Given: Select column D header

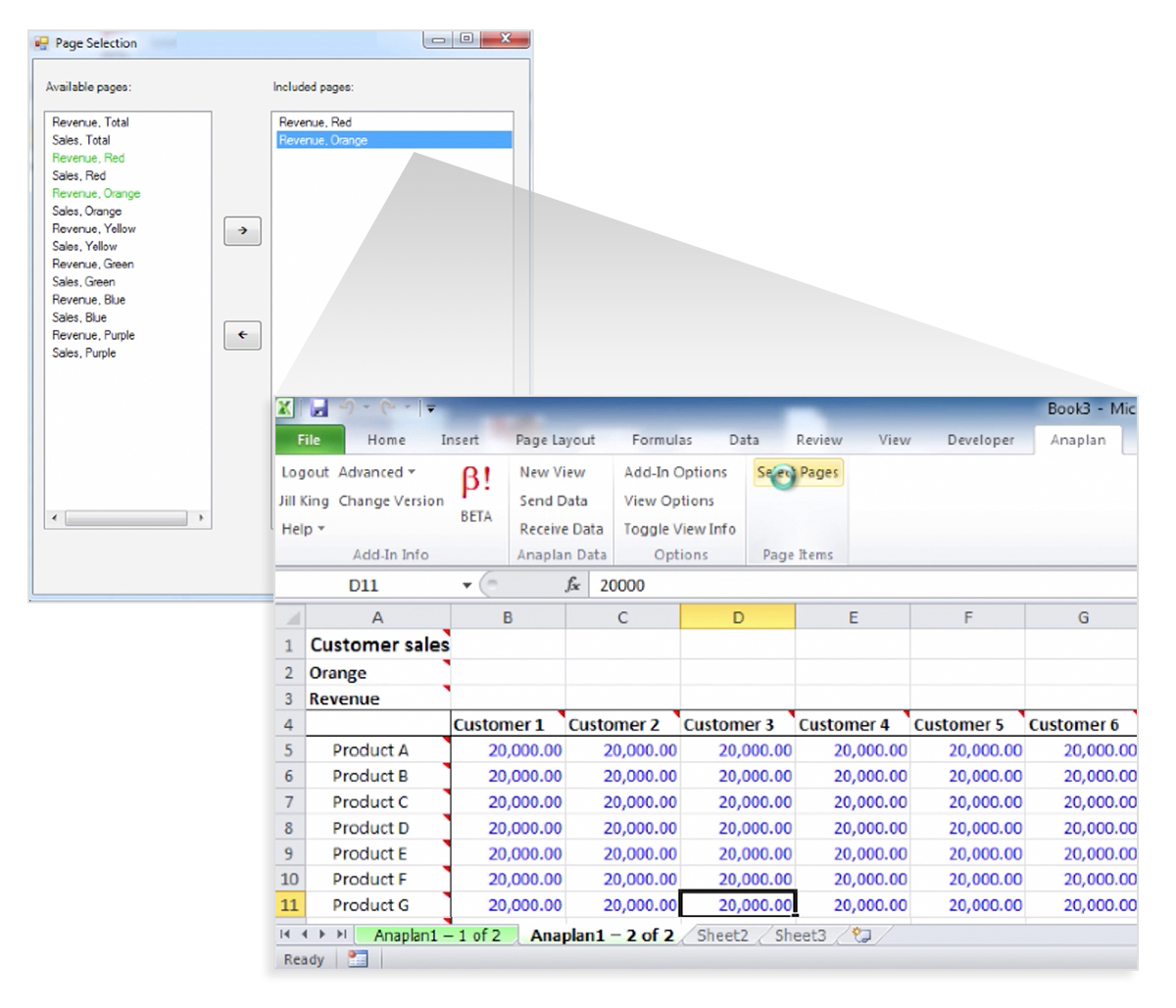Looking at the screenshot, I should tap(738, 618).
